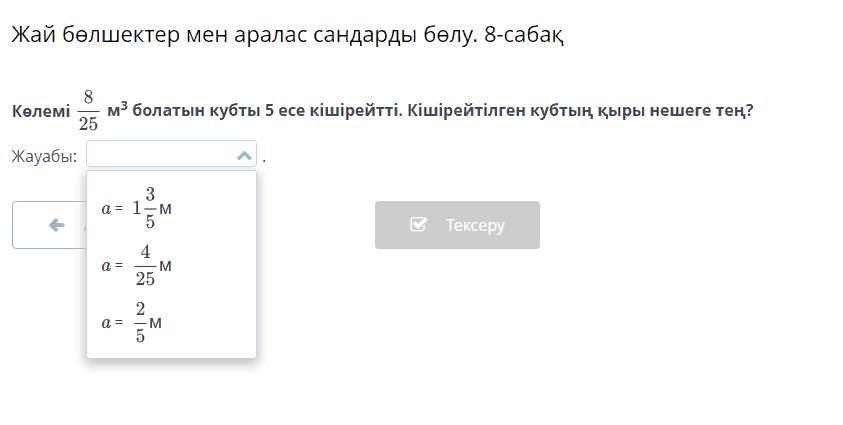Image resolution: width=843 pixels, height=425 pixels.
Task: Click the fraction 8/25 in the question
Action: (88, 111)
